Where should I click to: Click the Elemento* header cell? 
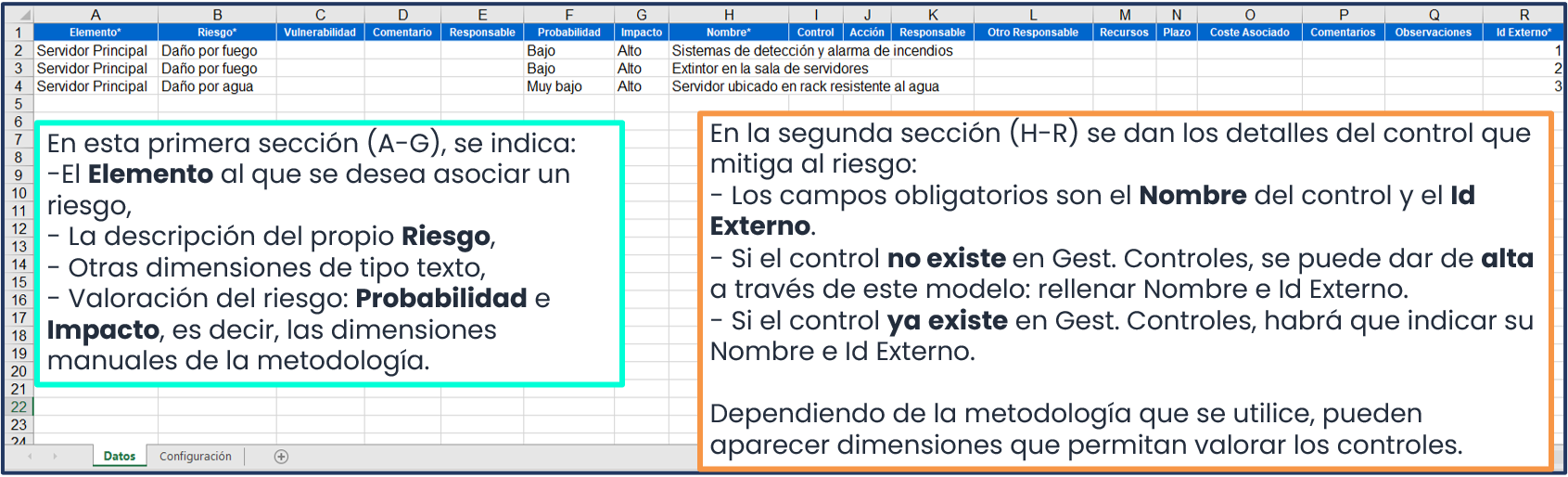click(96, 32)
